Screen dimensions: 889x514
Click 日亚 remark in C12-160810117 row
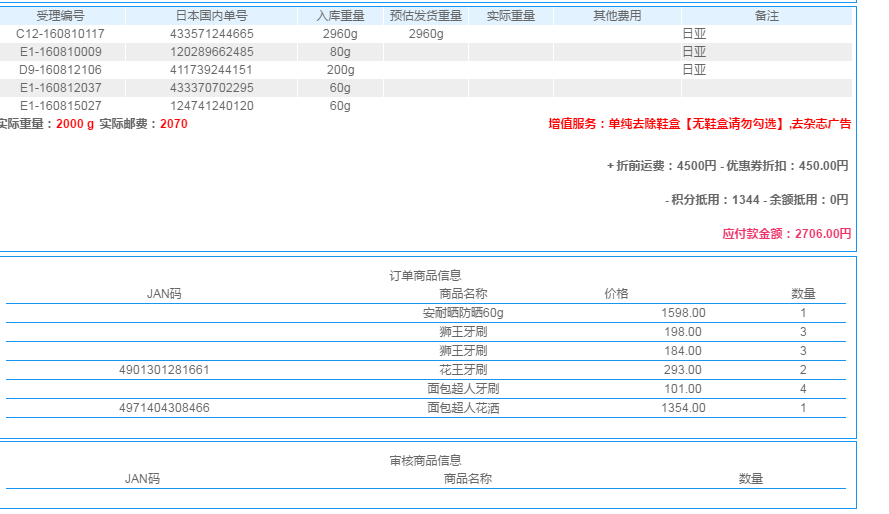pos(695,34)
